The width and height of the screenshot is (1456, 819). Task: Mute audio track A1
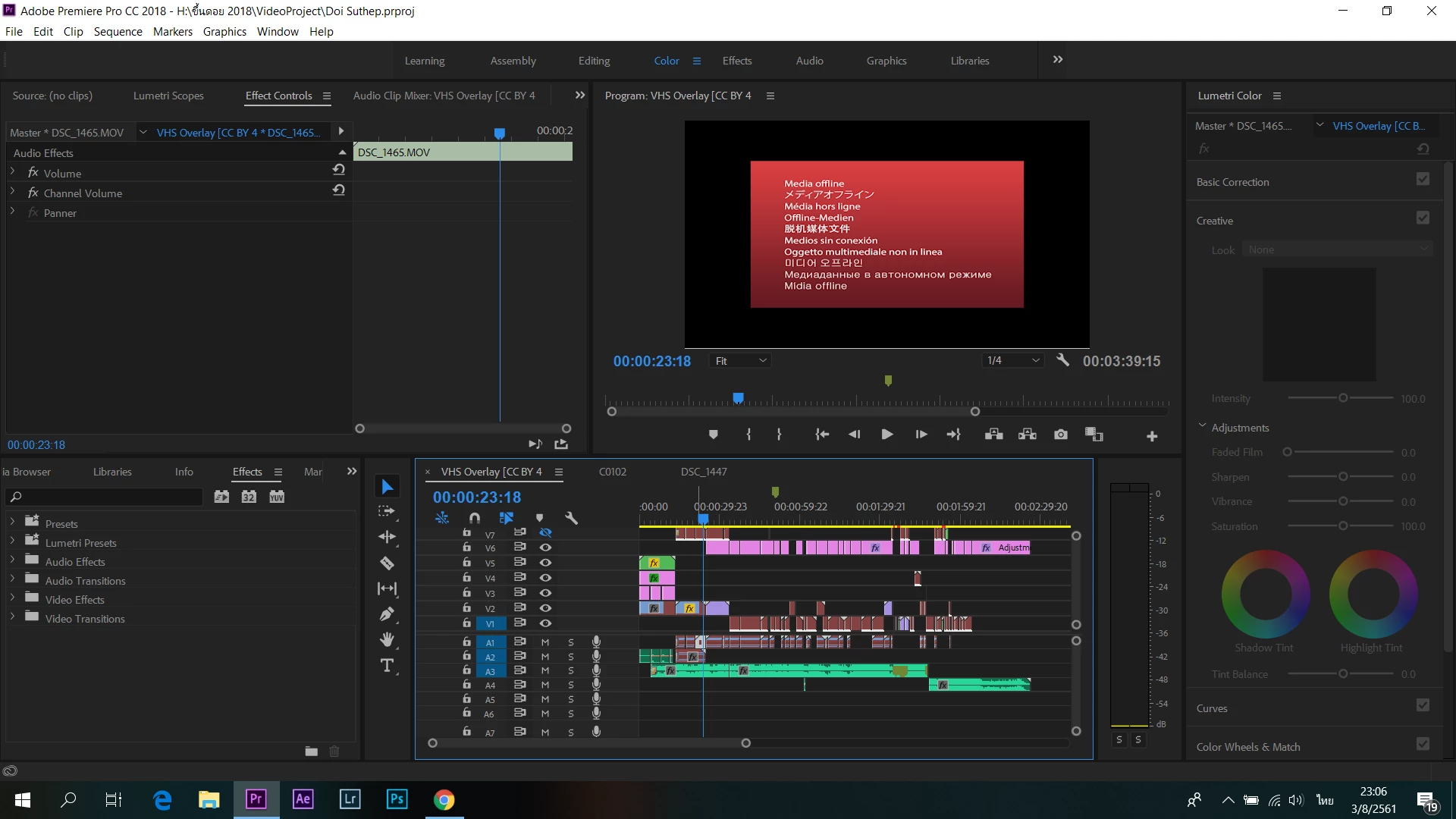544,642
